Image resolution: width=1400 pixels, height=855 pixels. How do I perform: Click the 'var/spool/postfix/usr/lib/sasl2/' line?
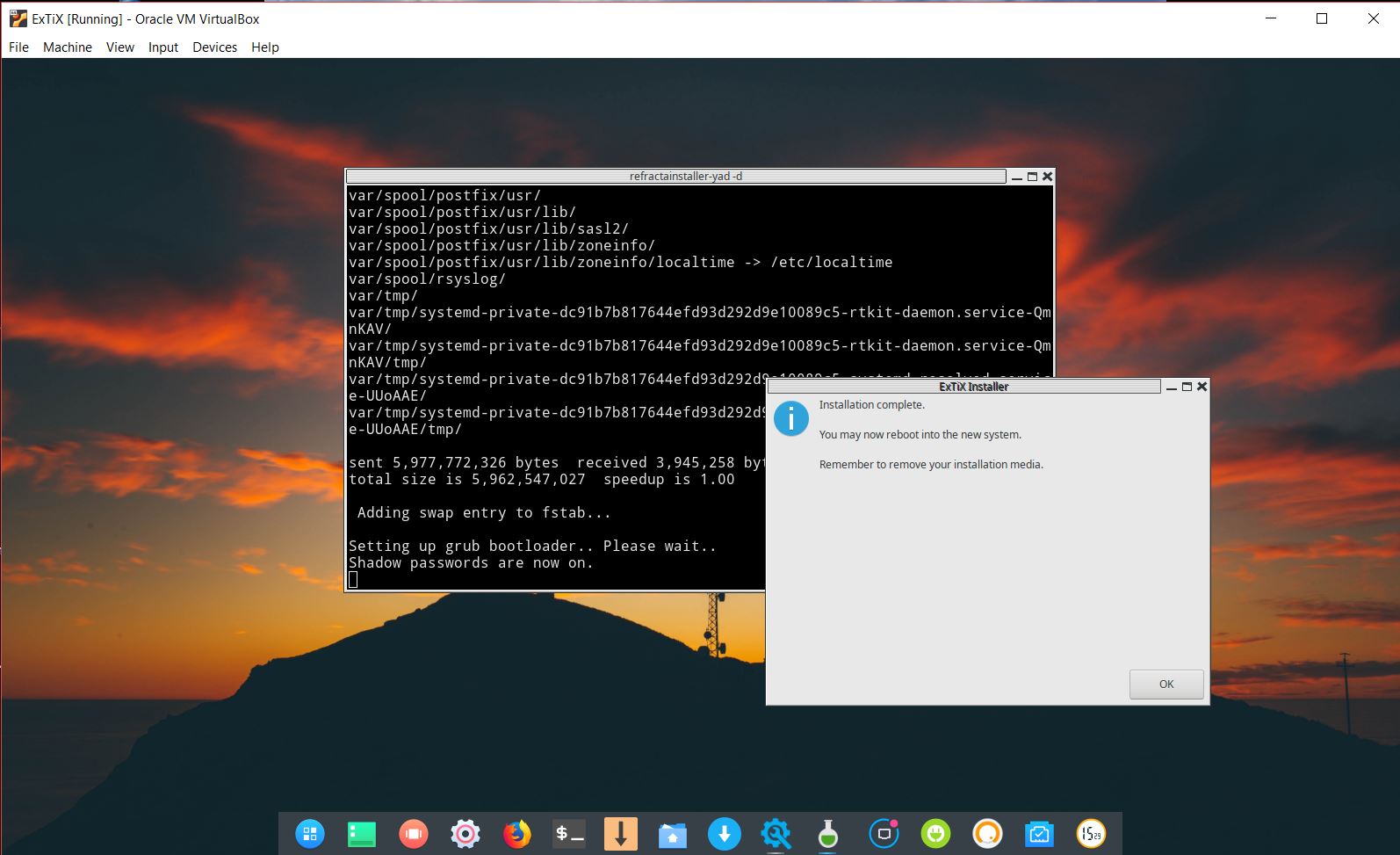488,229
